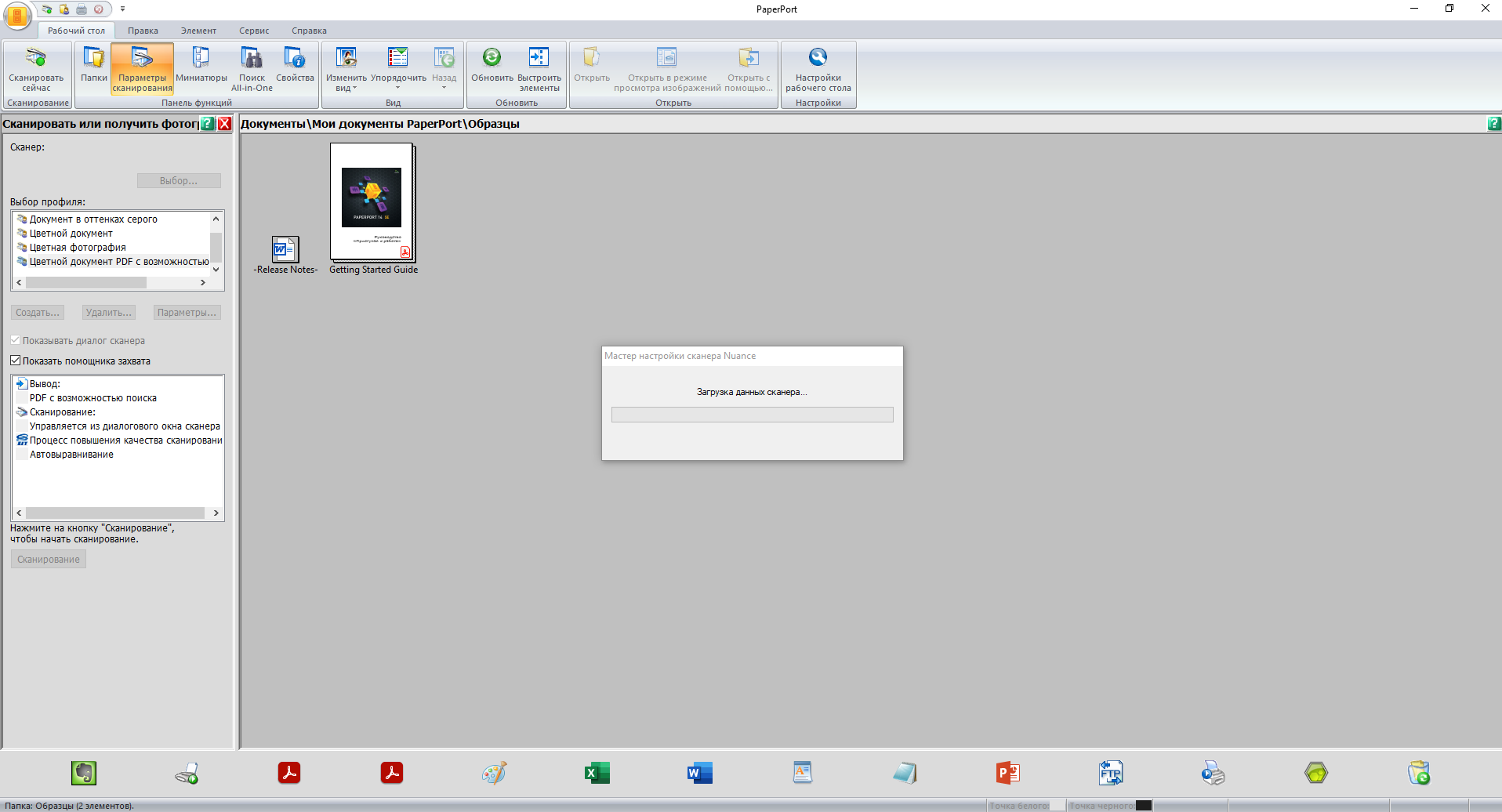Click Выстроить элементы in the ribbon
The image size is (1502, 812).
[x=539, y=69]
